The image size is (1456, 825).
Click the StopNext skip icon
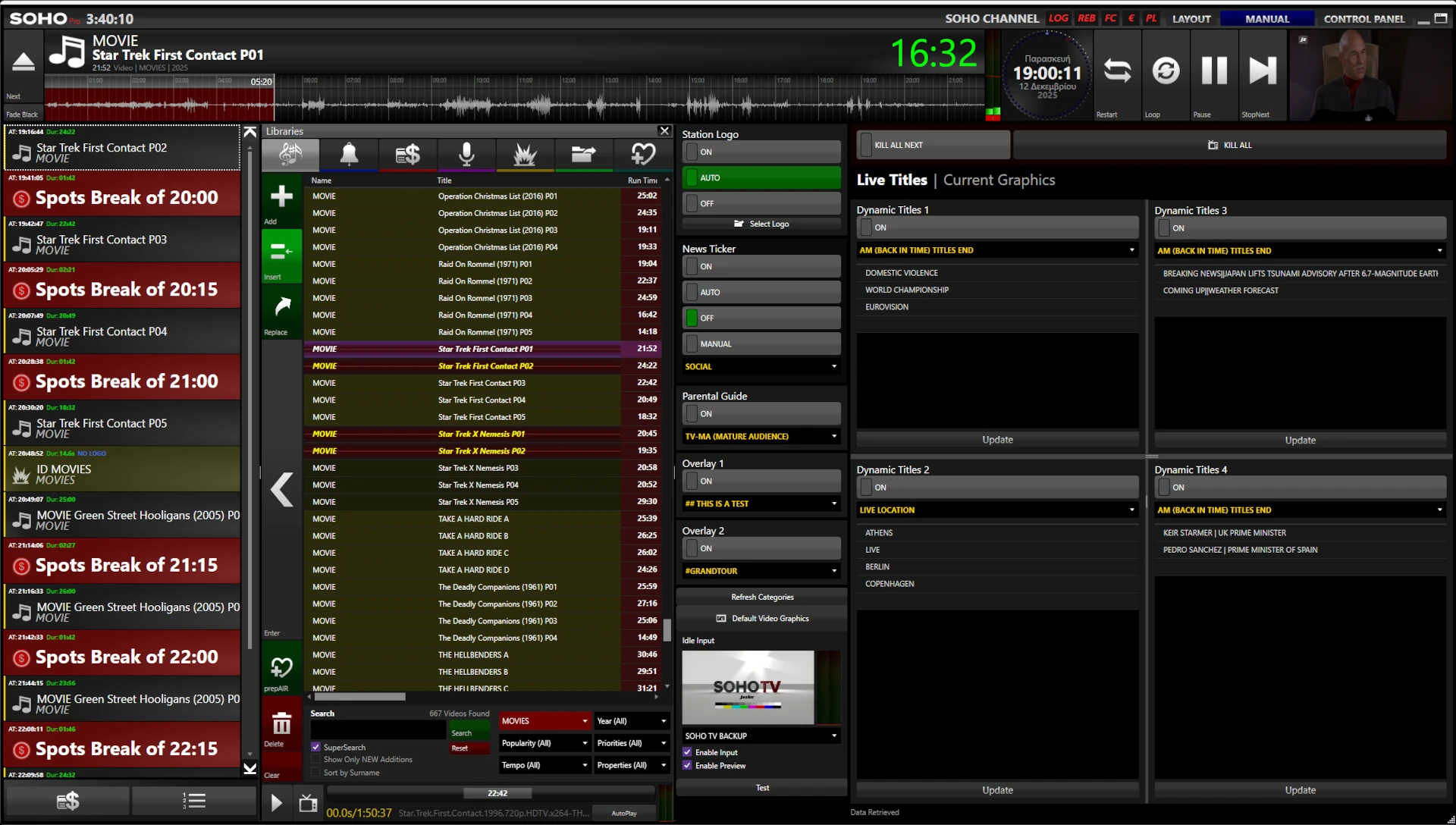pos(1263,71)
